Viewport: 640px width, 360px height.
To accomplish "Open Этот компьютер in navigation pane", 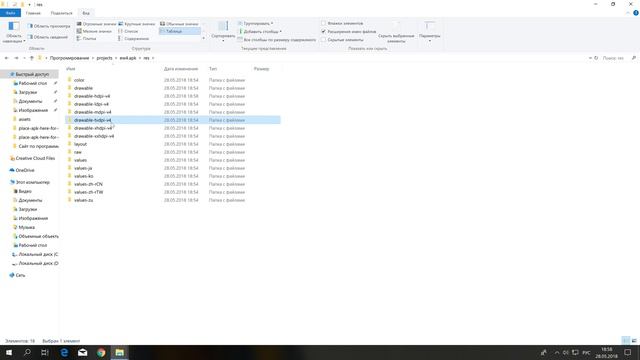I will [32, 182].
